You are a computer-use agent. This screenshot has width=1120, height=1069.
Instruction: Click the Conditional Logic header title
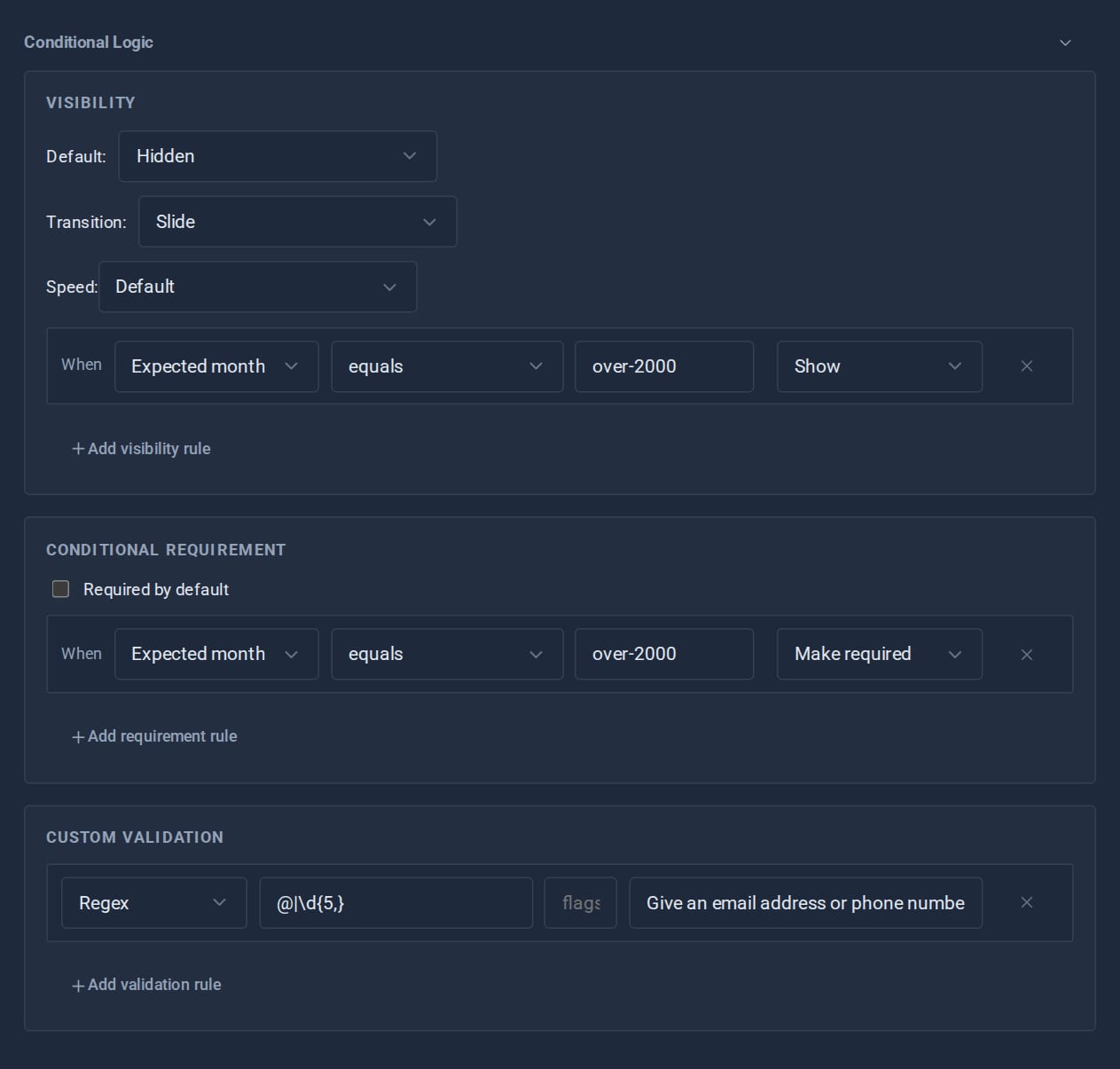point(89,43)
